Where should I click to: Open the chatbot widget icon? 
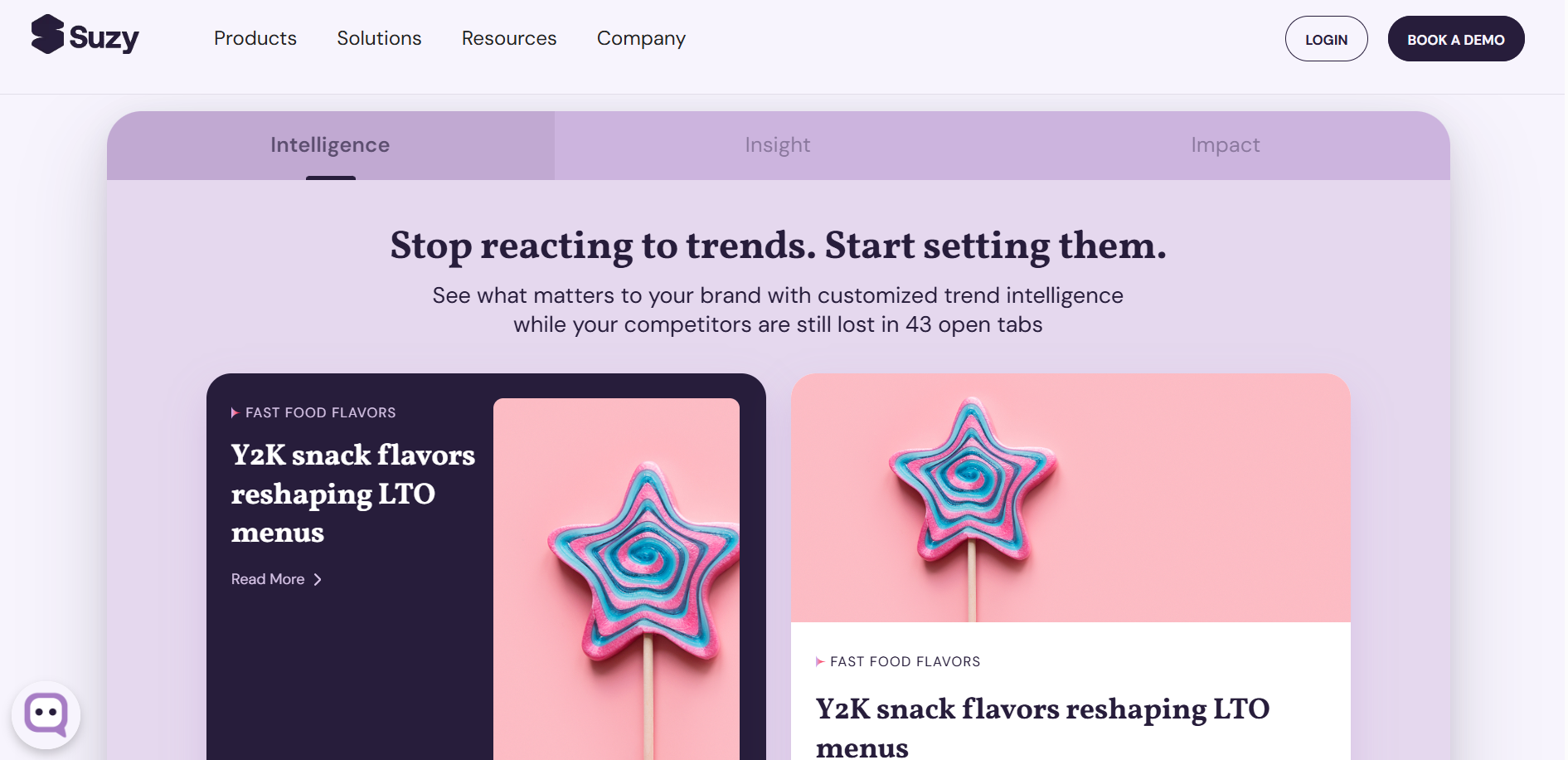46,714
